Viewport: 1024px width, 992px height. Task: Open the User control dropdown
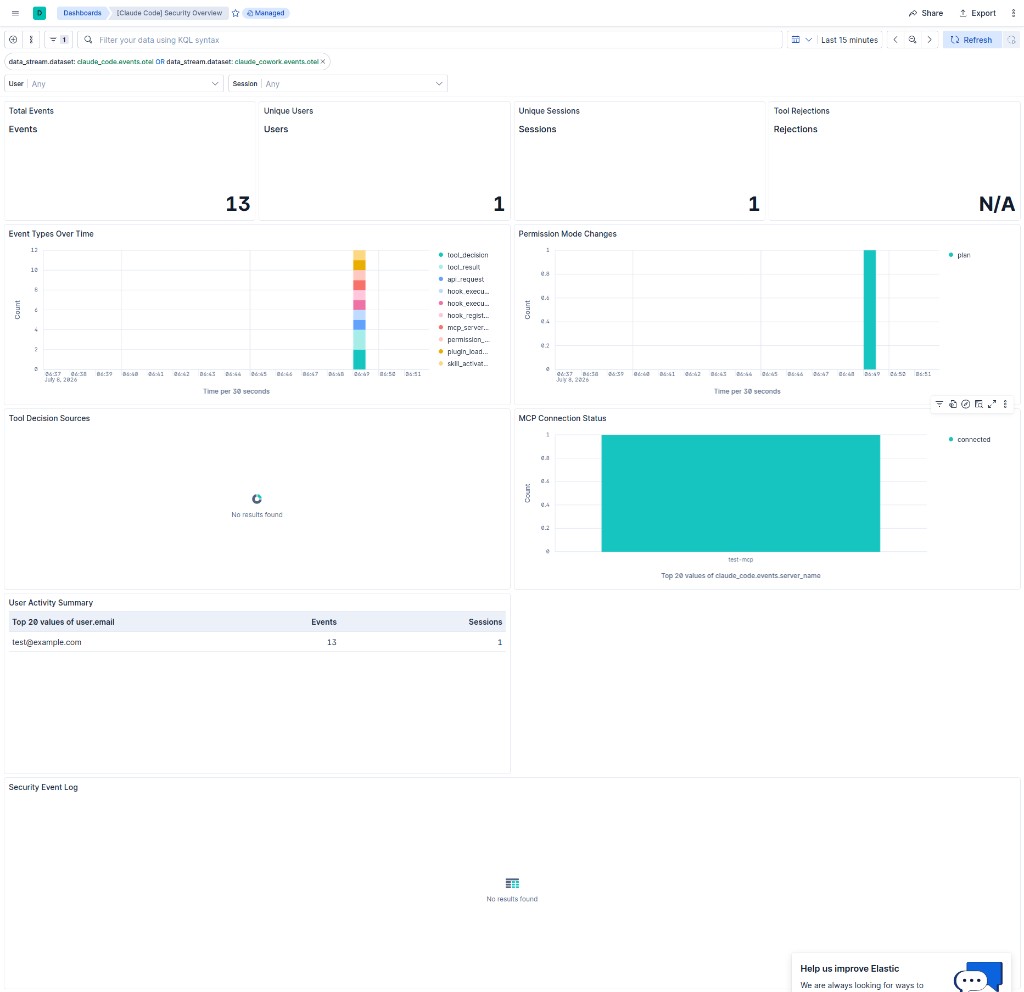coord(114,84)
